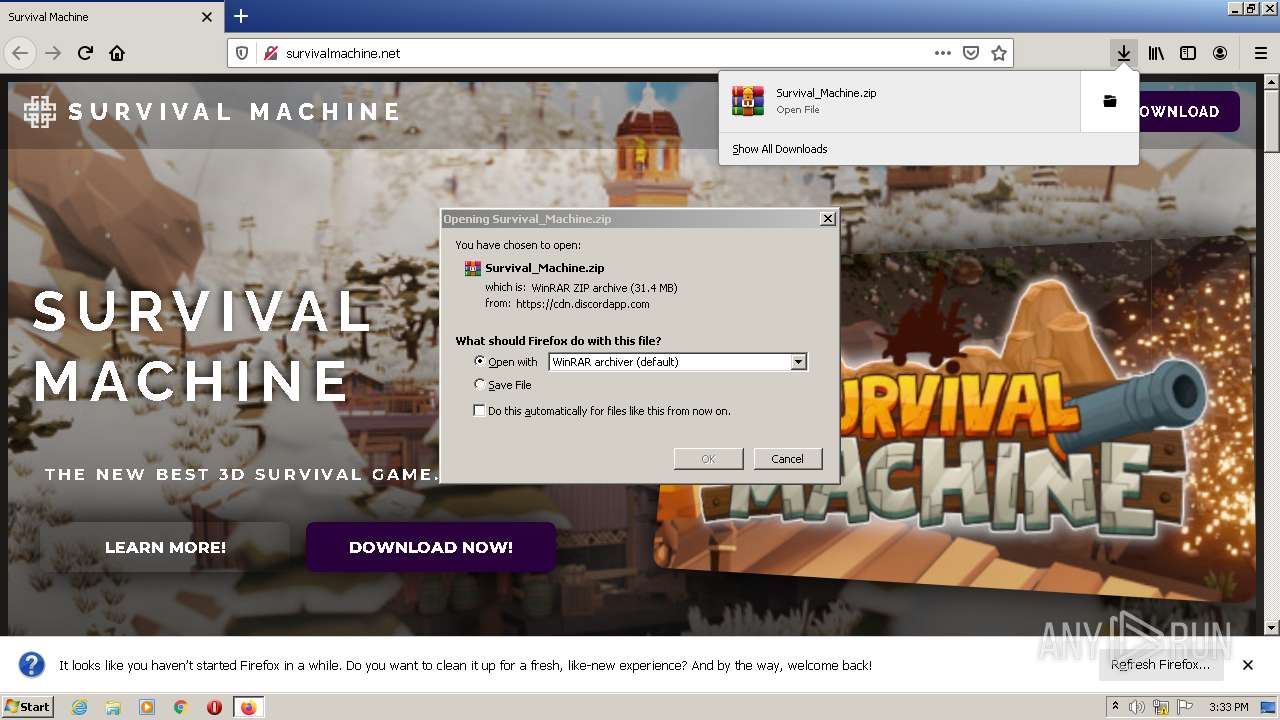The width and height of the screenshot is (1280, 720).
Task: Open Survival_Machine.zip from downloads panel
Action: (900, 101)
